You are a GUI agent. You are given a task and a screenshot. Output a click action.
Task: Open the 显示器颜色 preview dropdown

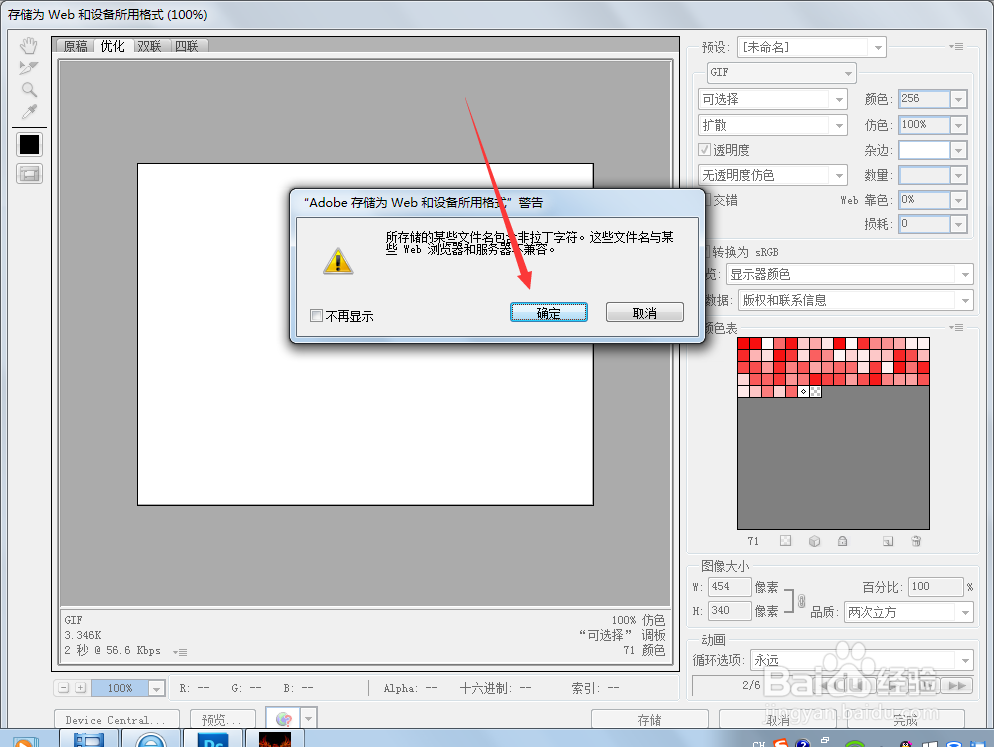click(x=849, y=274)
